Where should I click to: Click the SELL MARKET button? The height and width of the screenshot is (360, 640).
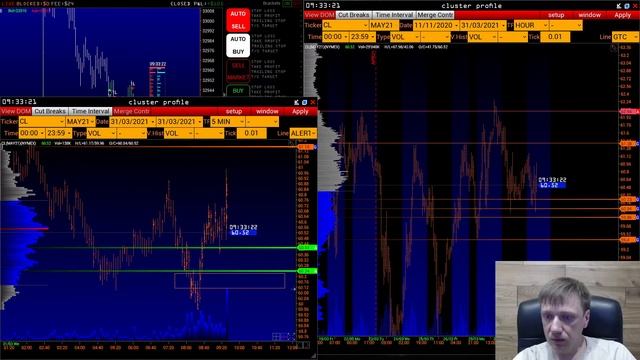point(238,71)
